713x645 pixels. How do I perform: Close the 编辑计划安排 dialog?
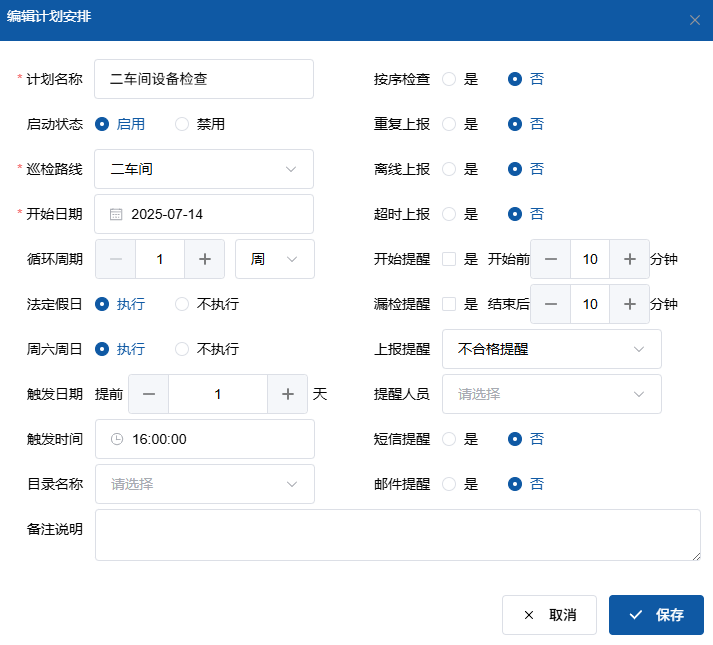tap(695, 20)
